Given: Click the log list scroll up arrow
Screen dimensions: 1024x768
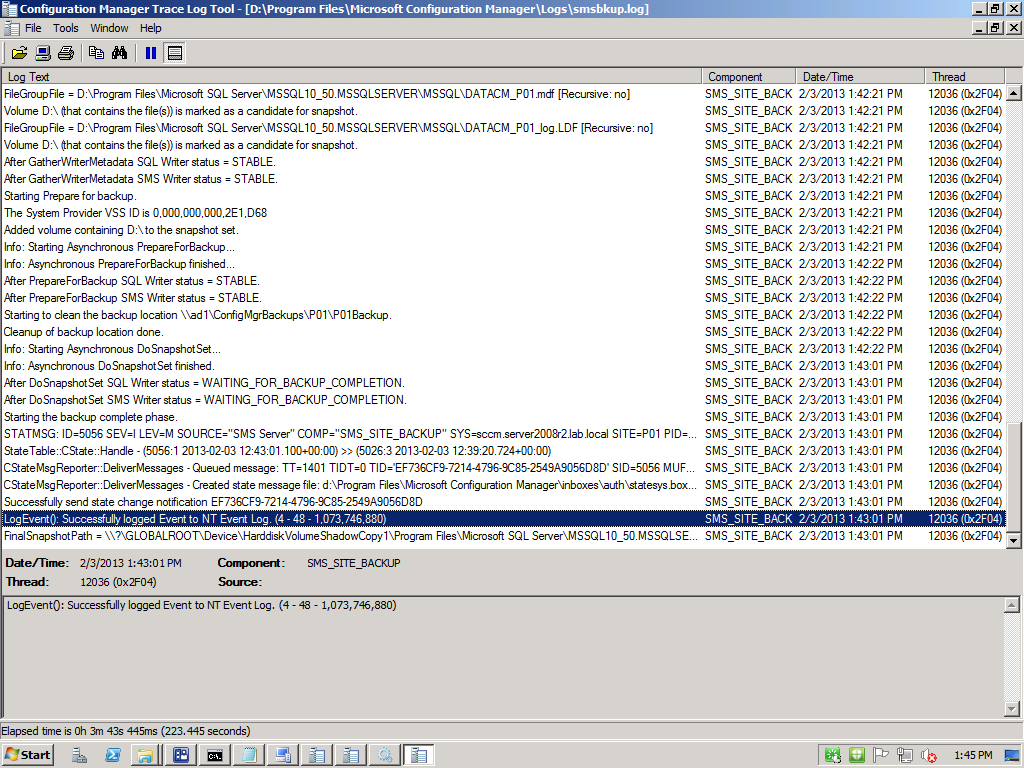Looking at the screenshot, I should [1013, 93].
